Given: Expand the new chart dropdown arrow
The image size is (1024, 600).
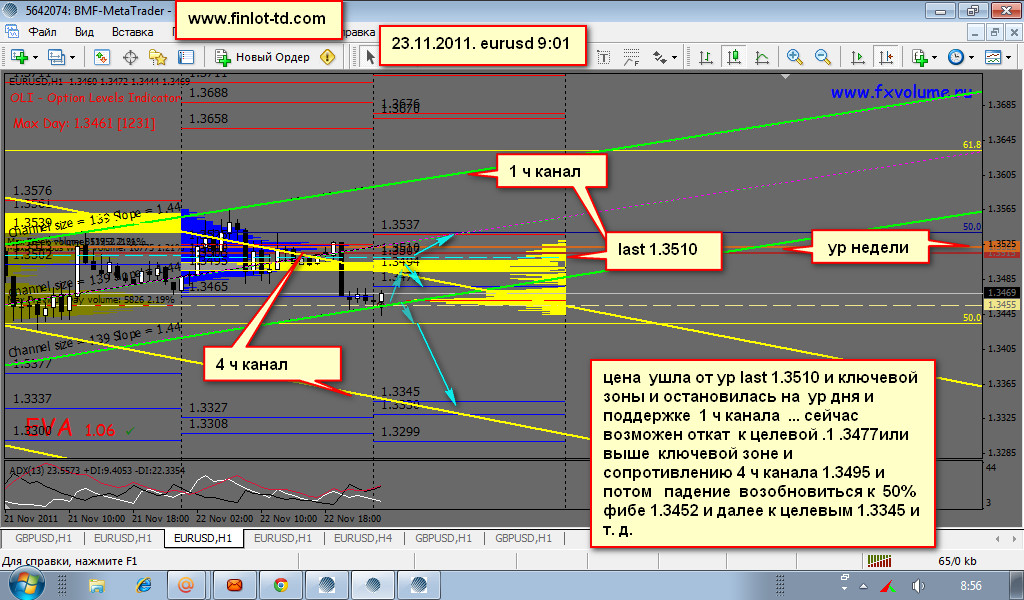Looking at the screenshot, I should point(35,57).
